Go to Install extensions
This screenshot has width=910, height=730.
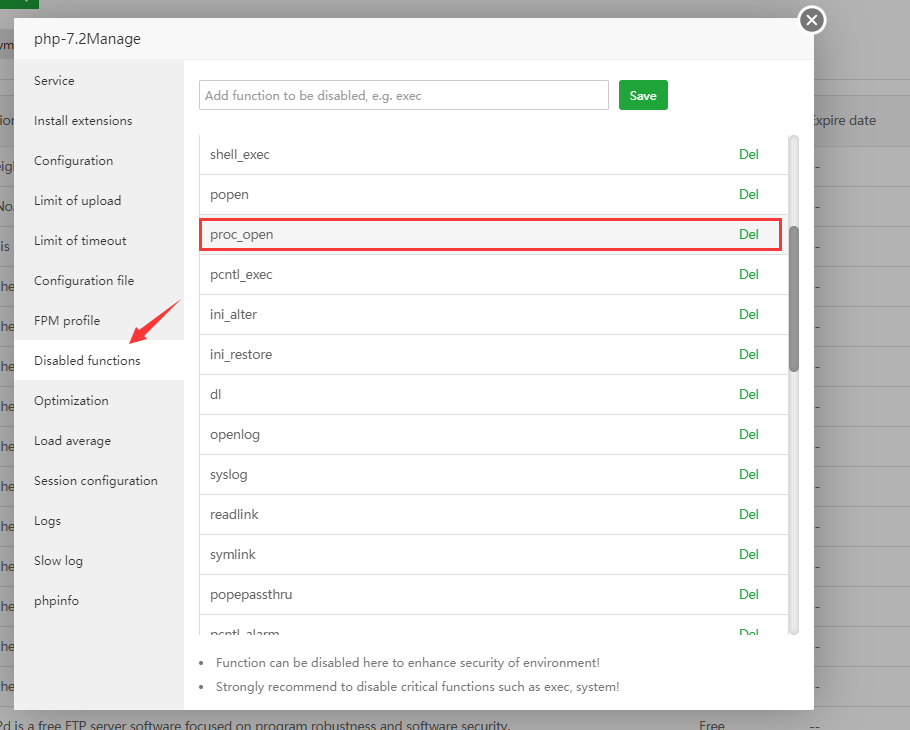point(83,121)
